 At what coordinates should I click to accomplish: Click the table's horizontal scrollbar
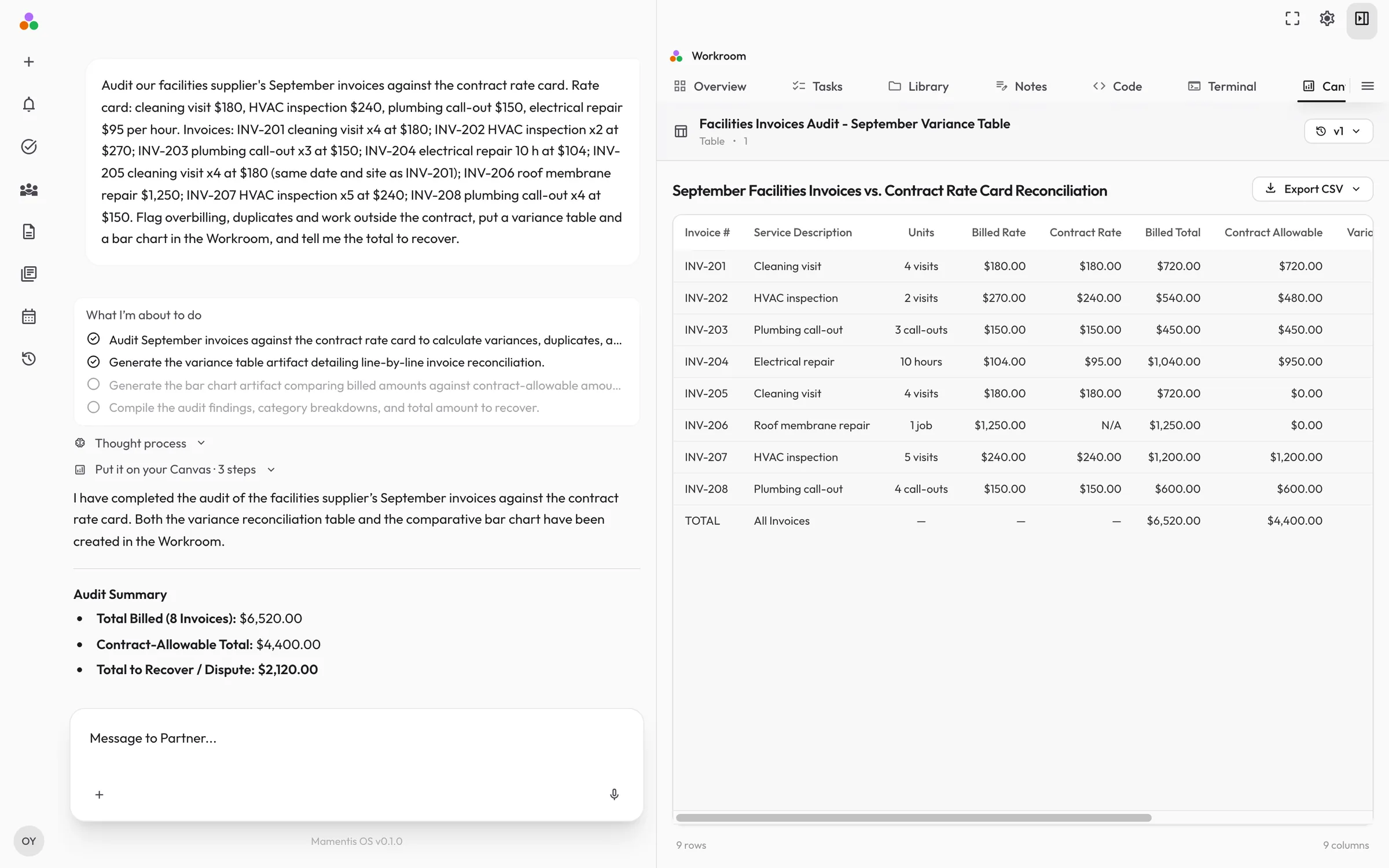click(913, 818)
